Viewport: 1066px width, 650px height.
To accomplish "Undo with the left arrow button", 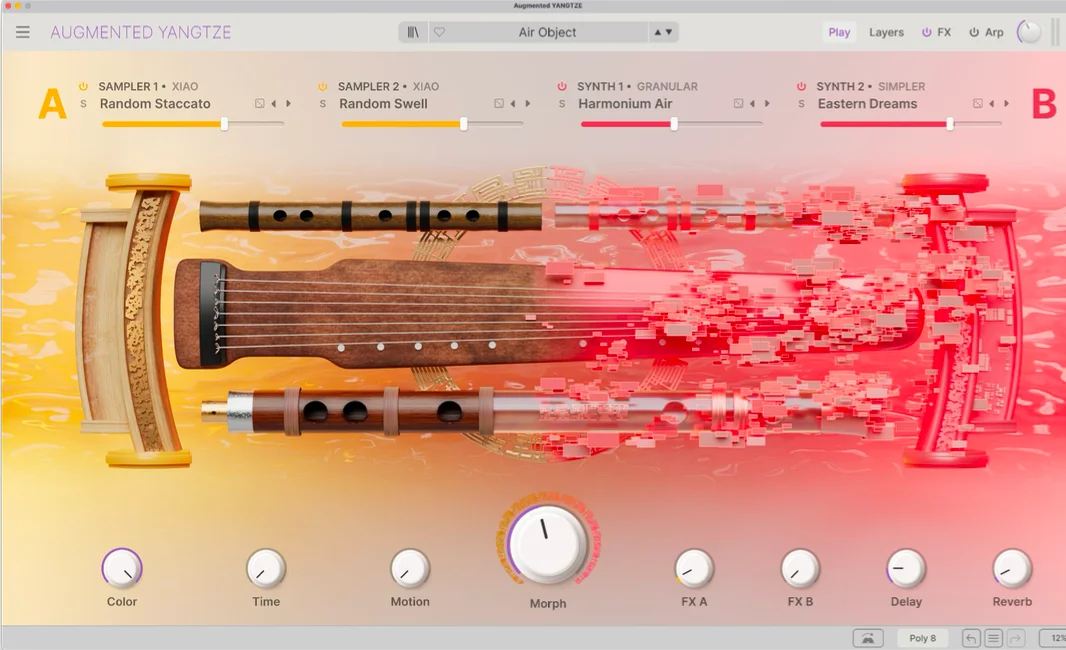I will coord(971,638).
